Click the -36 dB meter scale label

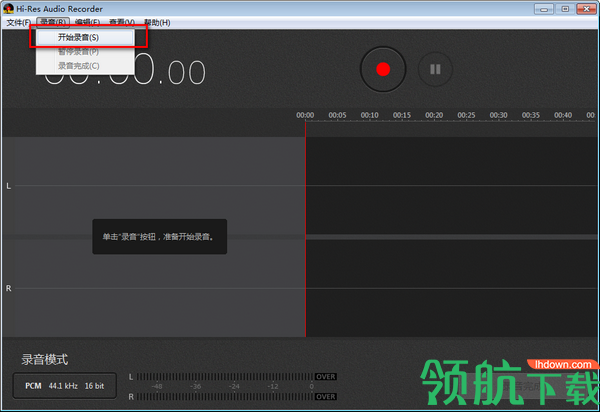tap(196, 386)
